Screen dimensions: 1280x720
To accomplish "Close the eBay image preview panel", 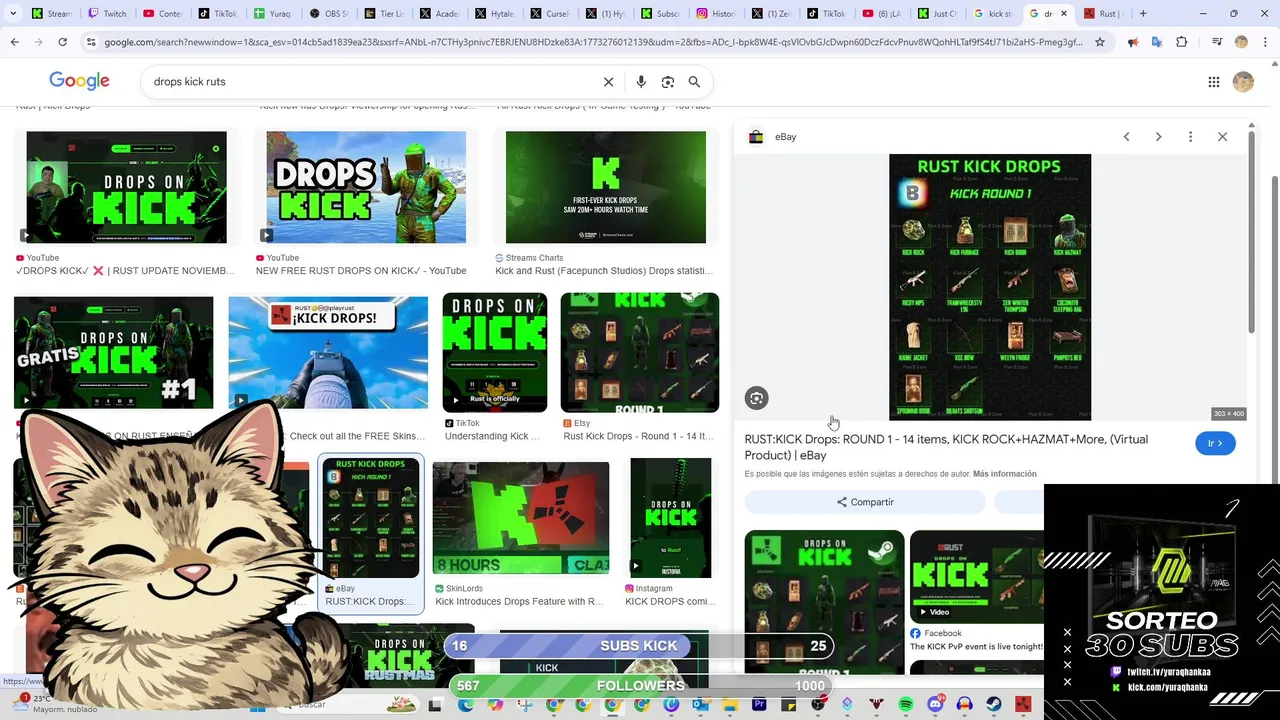I will [x=1222, y=137].
